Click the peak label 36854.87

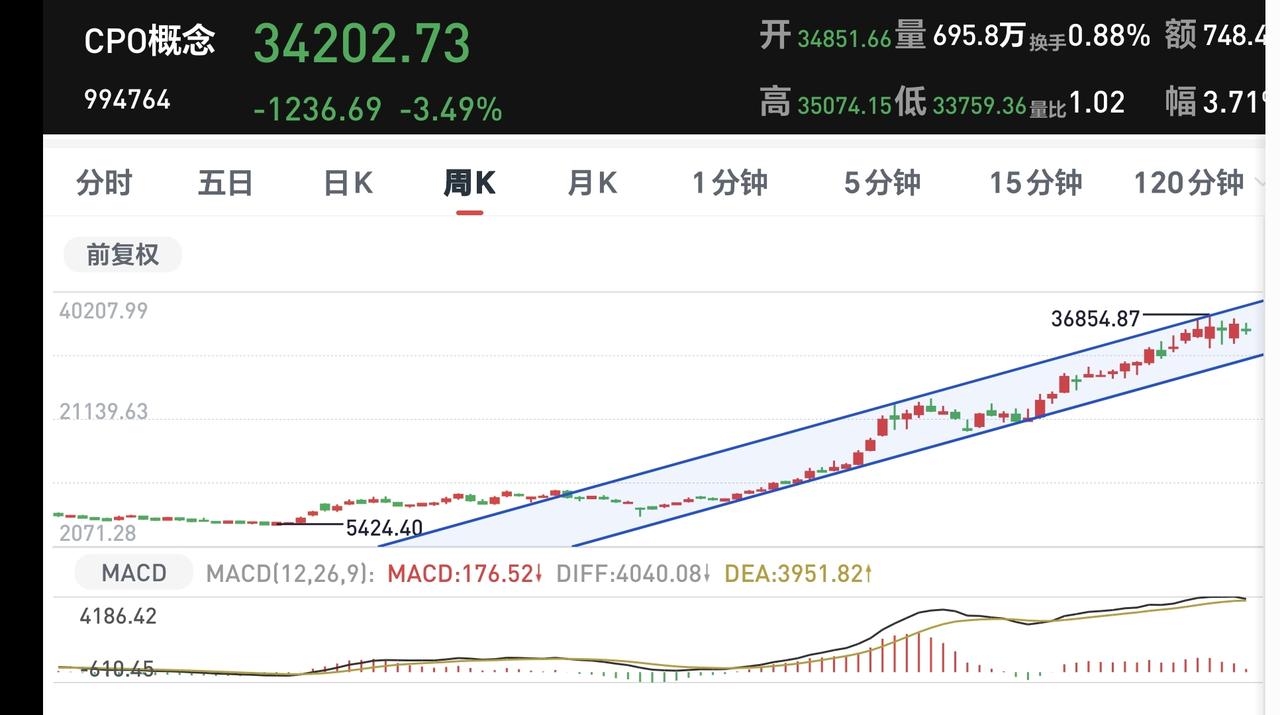pyautogui.click(x=1095, y=319)
